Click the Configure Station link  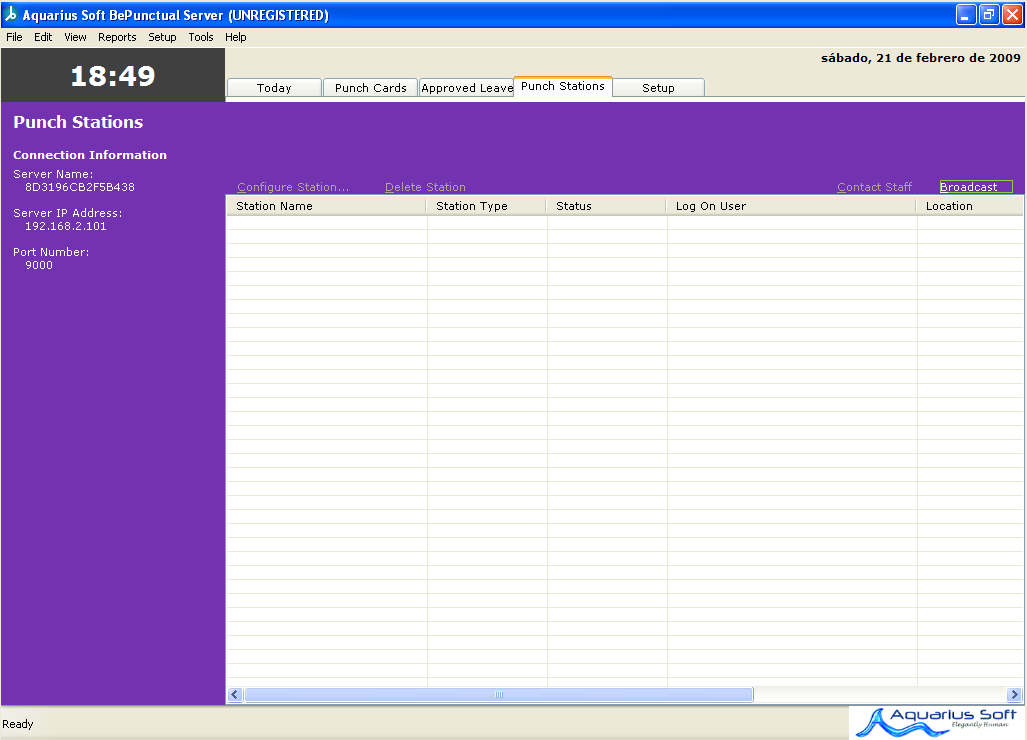pyautogui.click(x=293, y=187)
